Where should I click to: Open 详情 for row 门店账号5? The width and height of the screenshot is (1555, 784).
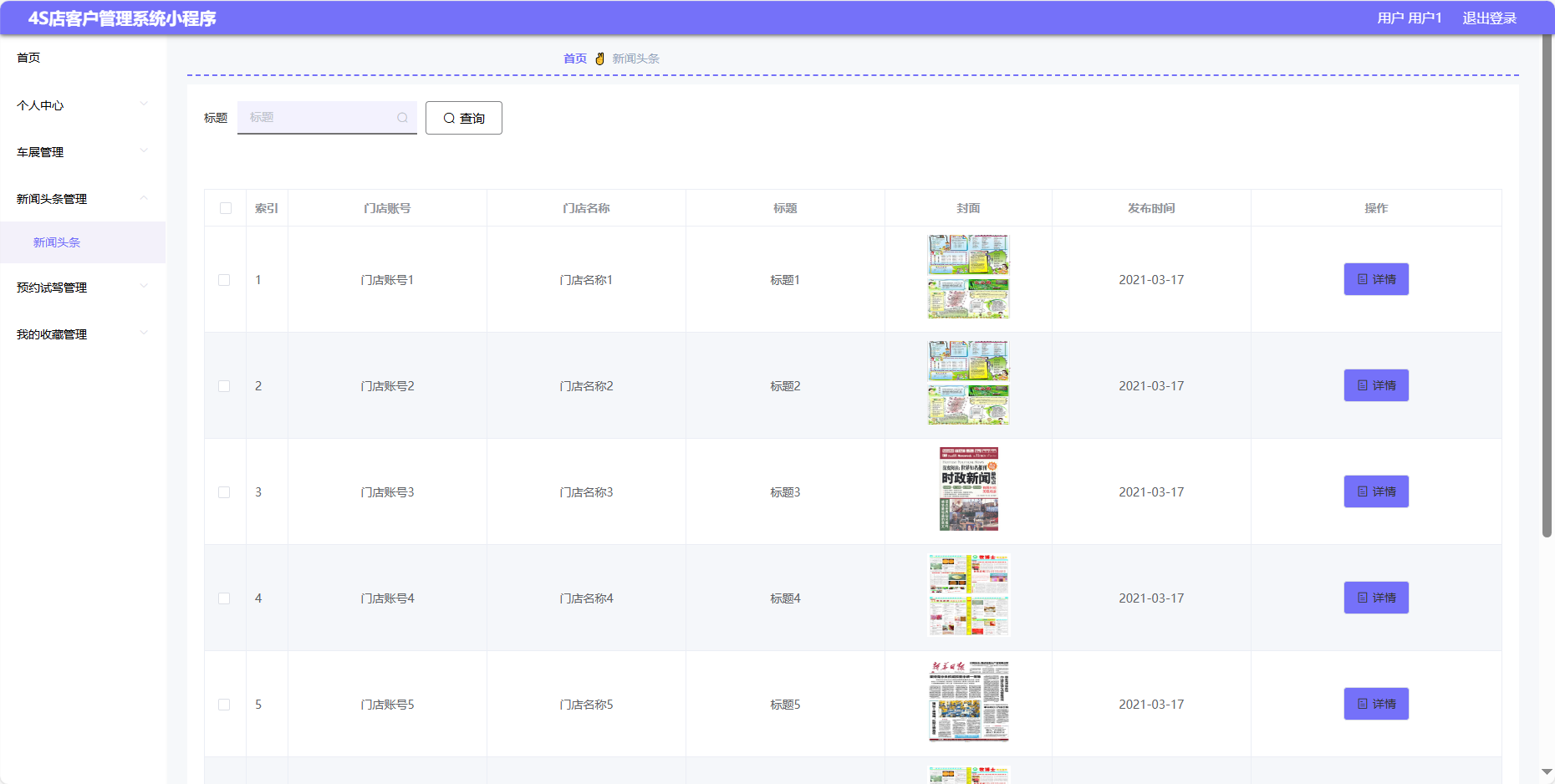coord(1376,704)
